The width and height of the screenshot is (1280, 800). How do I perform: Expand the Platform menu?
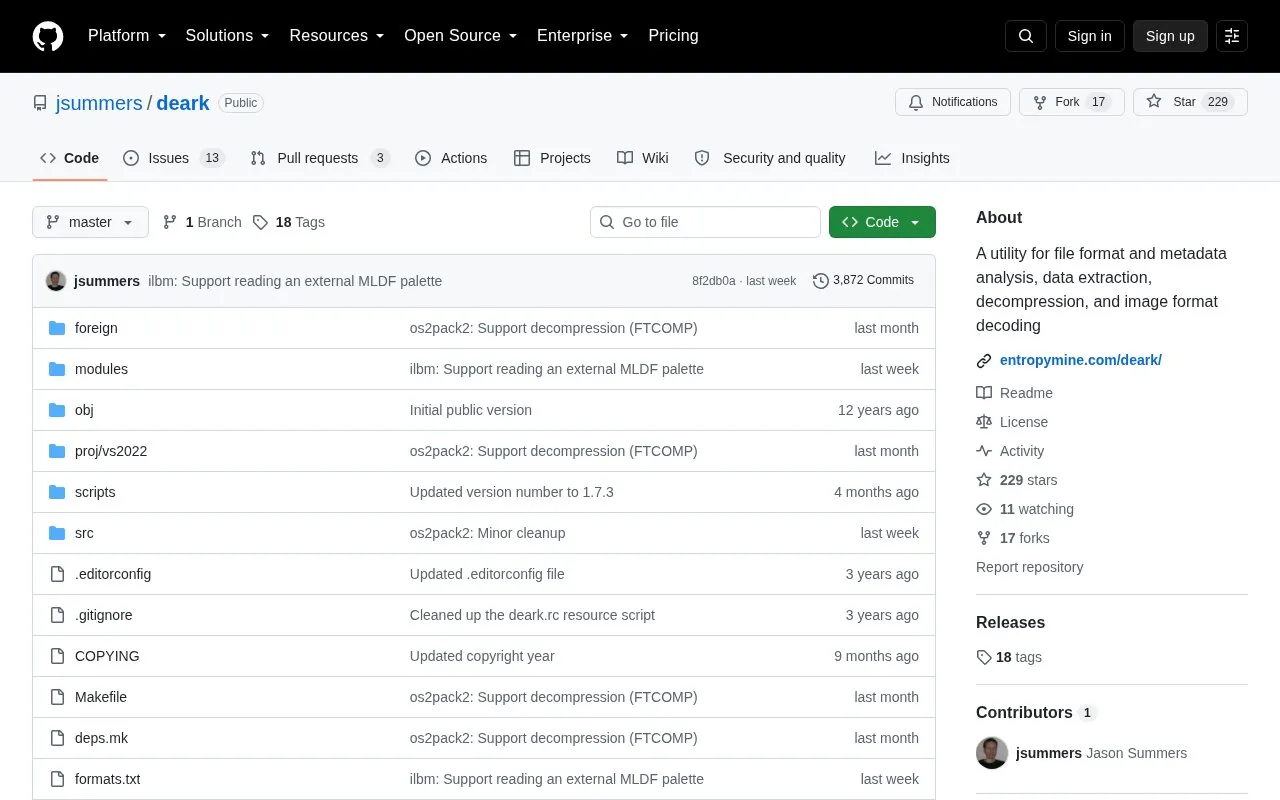tap(127, 36)
